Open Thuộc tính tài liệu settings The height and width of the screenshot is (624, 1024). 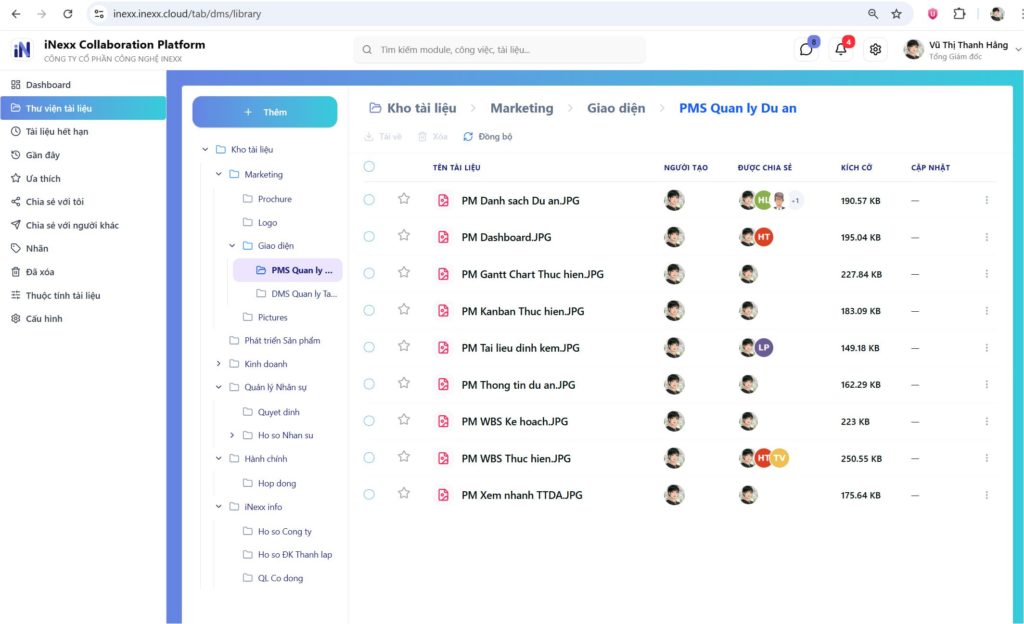[x=72, y=295]
